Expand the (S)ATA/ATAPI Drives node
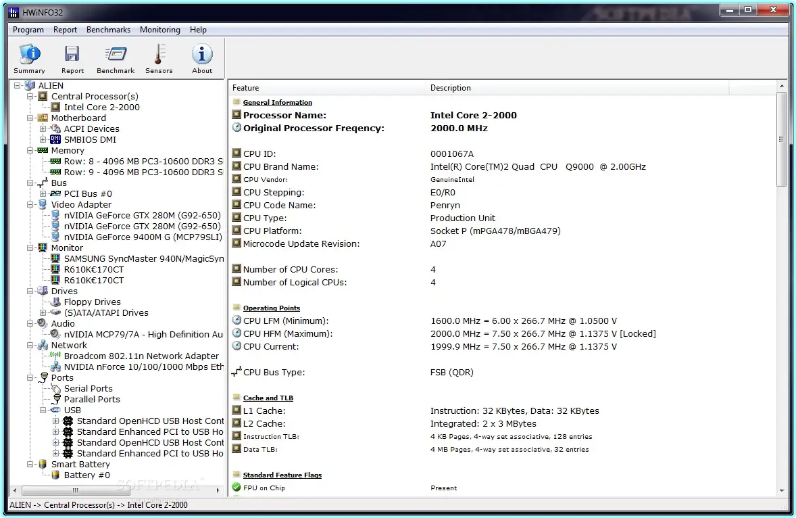The height and width of the screenshot is (518, 796). coord(43,312)
